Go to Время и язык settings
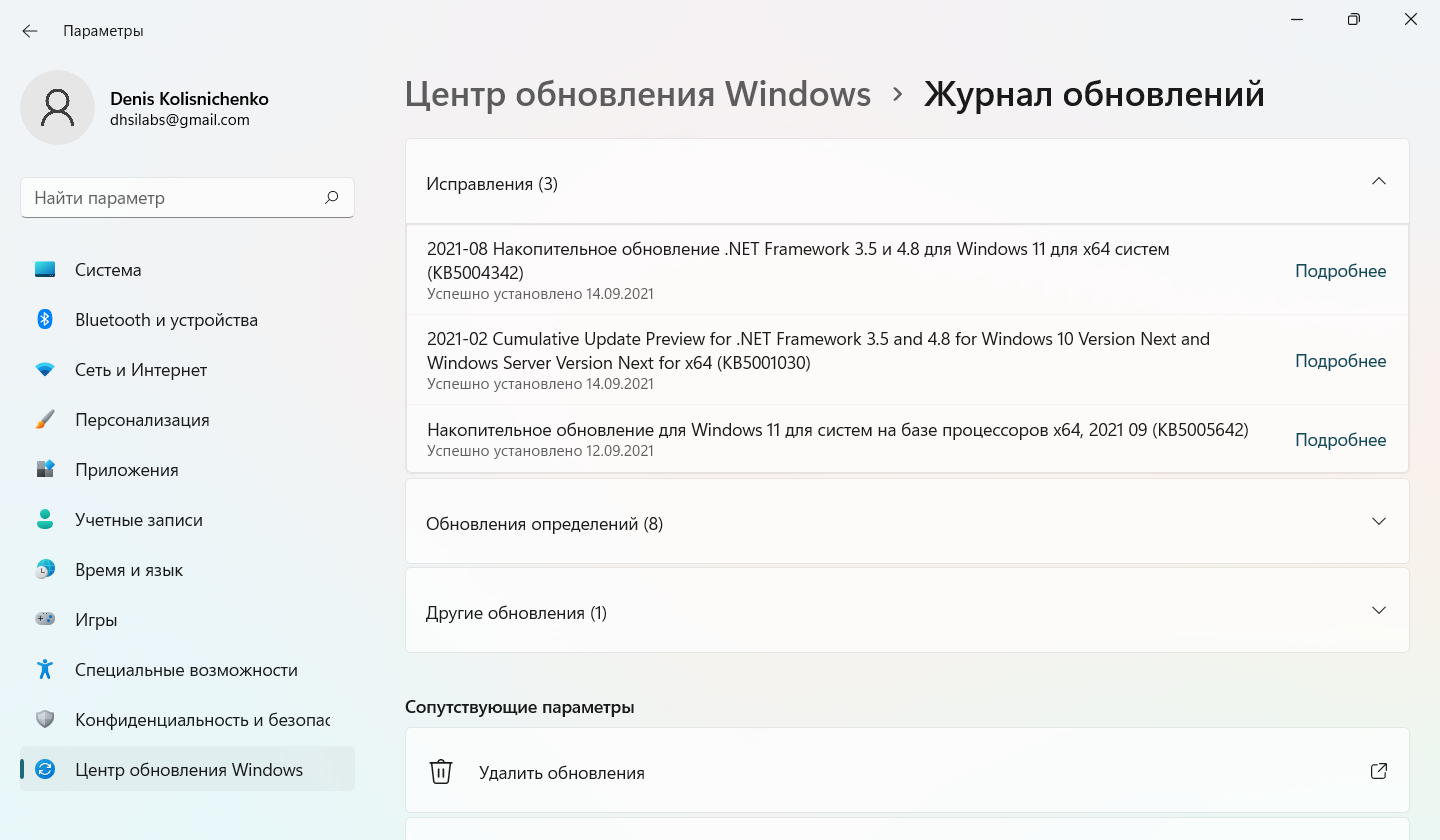 click(129, 570)
